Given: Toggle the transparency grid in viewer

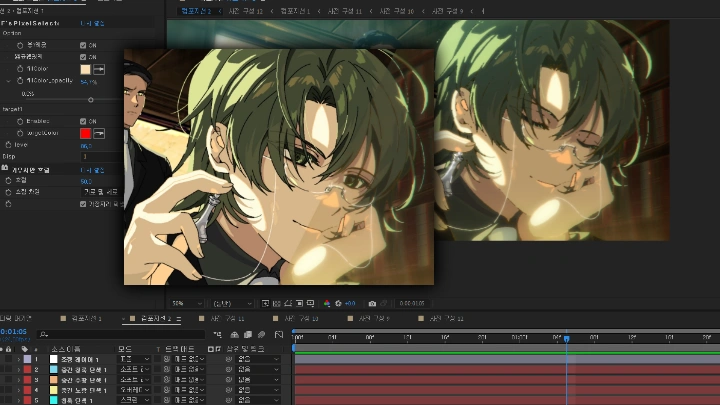Looking at the screenshot, I should click(276, 303).
